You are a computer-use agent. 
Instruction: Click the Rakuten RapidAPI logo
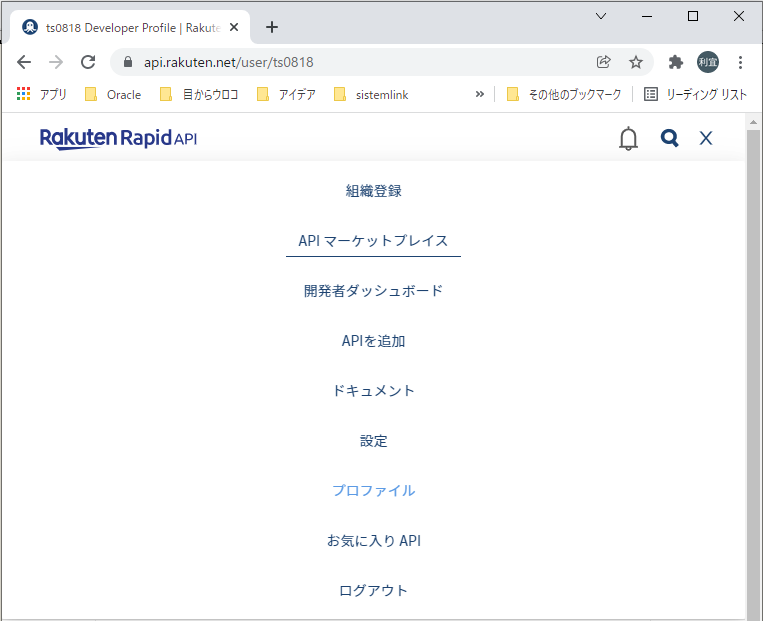(118, 138)
